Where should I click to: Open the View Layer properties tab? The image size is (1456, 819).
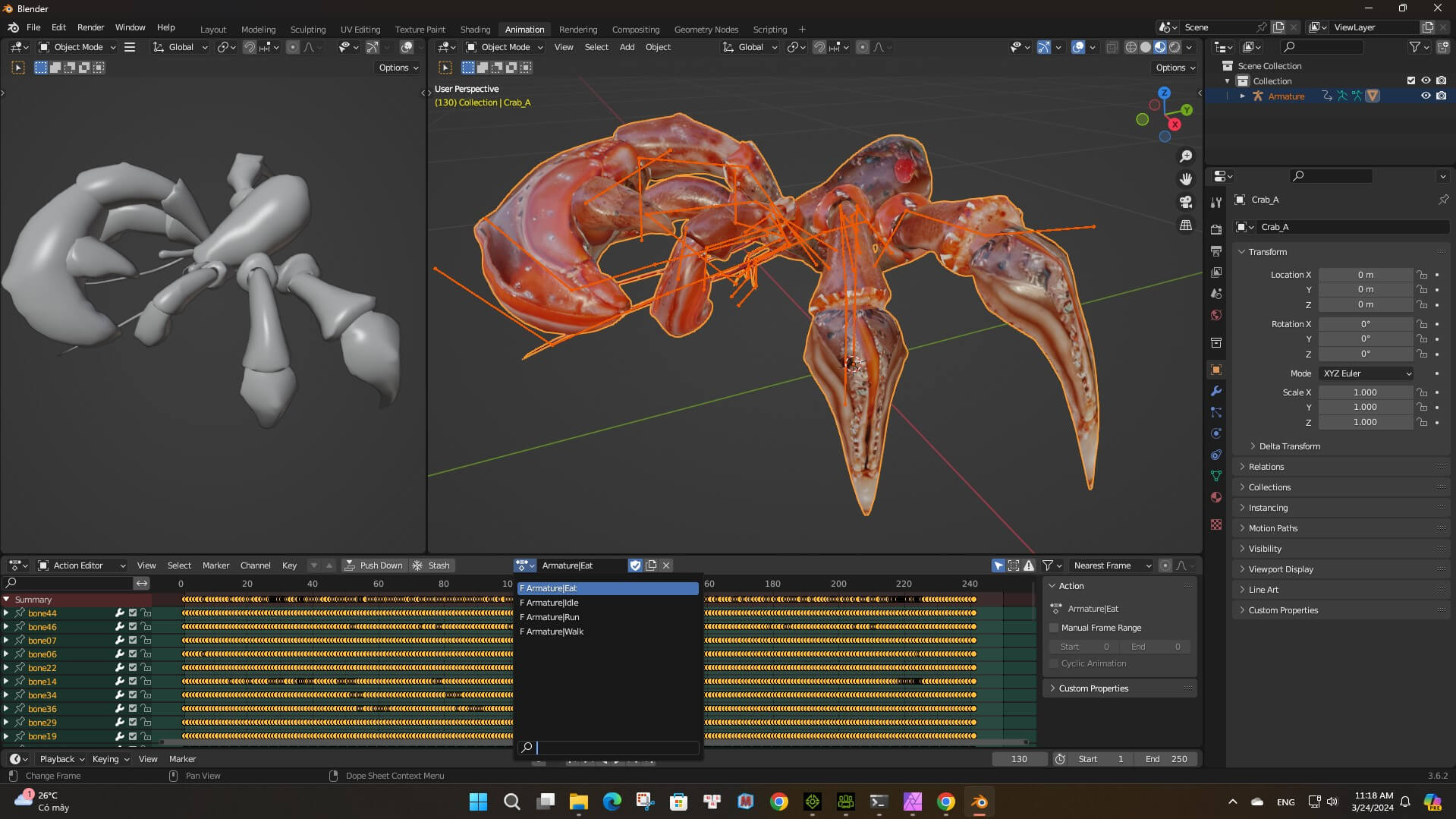(x=1216, y=272)
